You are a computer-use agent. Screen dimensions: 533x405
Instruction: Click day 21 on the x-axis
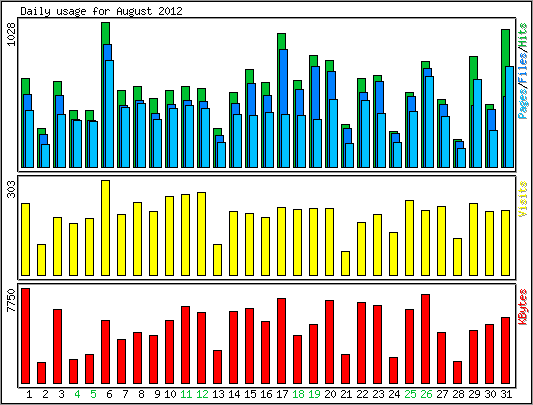[x=346, y=394]
